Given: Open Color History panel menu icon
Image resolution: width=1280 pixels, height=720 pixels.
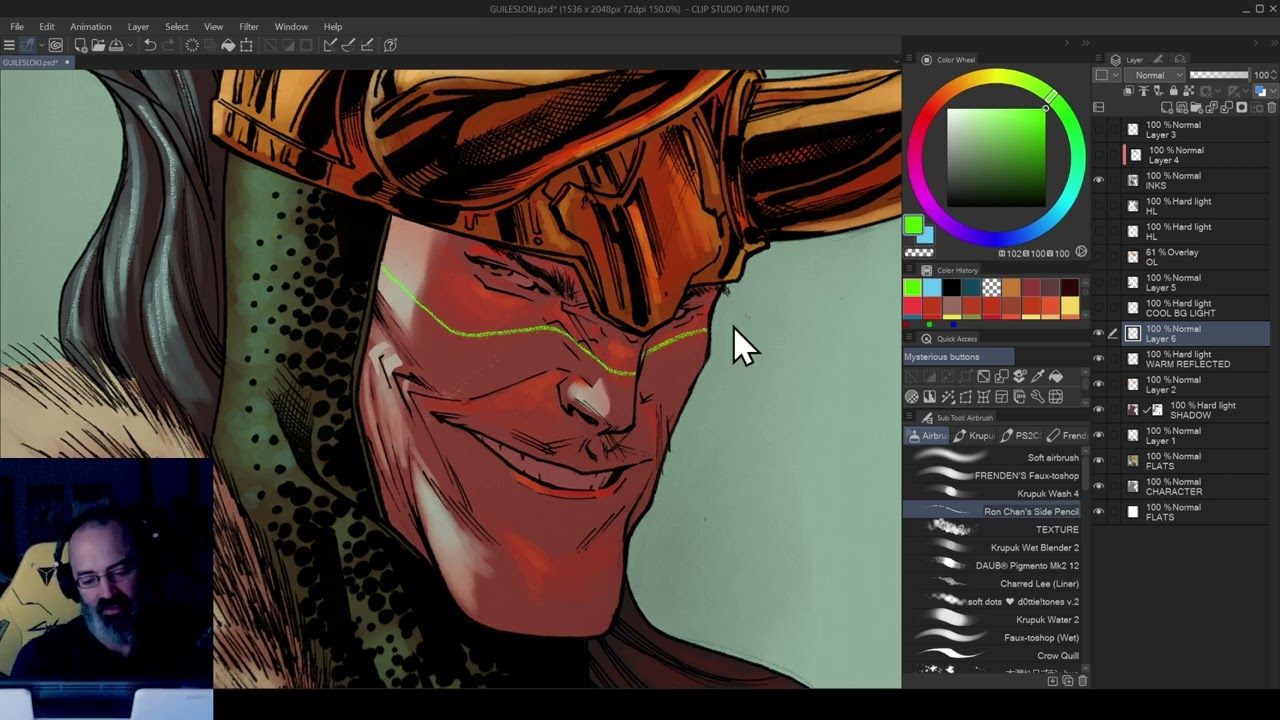Looking at the screenshot, I should [910, 270].
